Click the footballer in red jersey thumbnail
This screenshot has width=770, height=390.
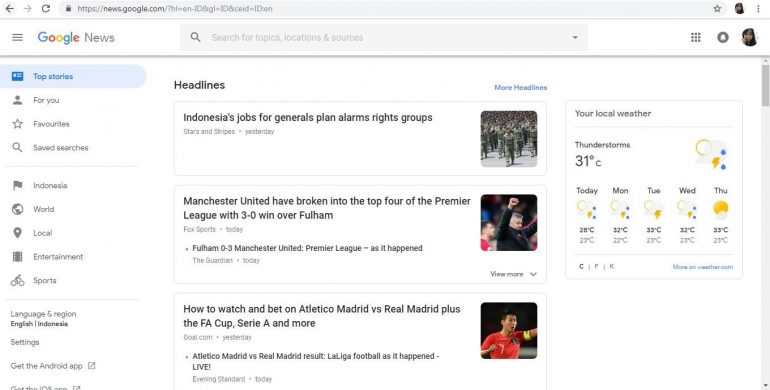click(x=509, y=331)
